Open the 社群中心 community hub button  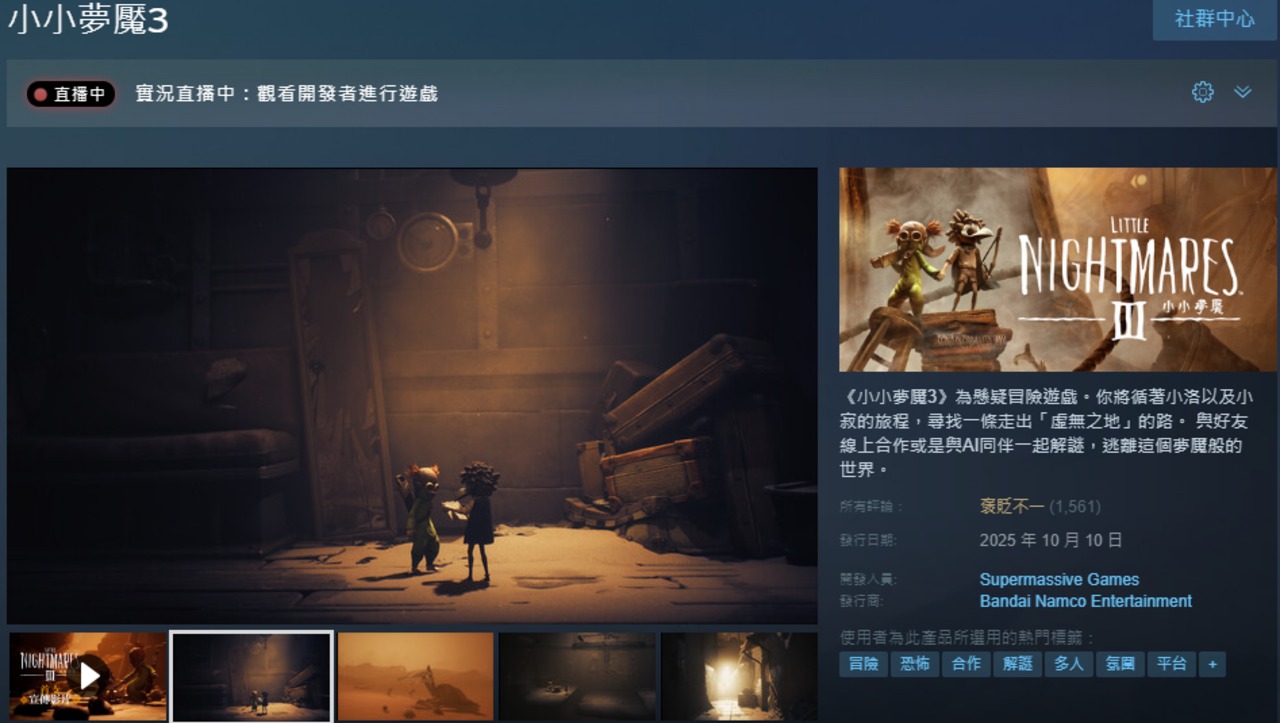1214,20
